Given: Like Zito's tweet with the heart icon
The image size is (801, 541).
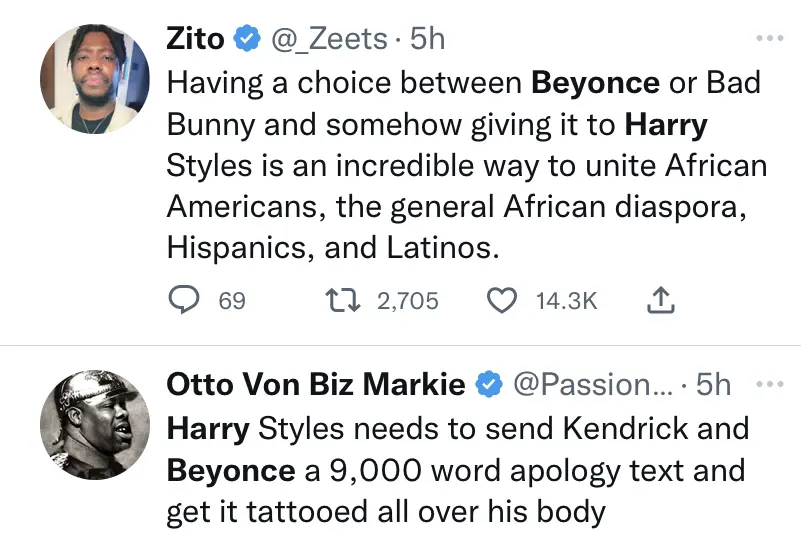Looking at the screenshot, I should pyautogui.click(x=504, y=300).
